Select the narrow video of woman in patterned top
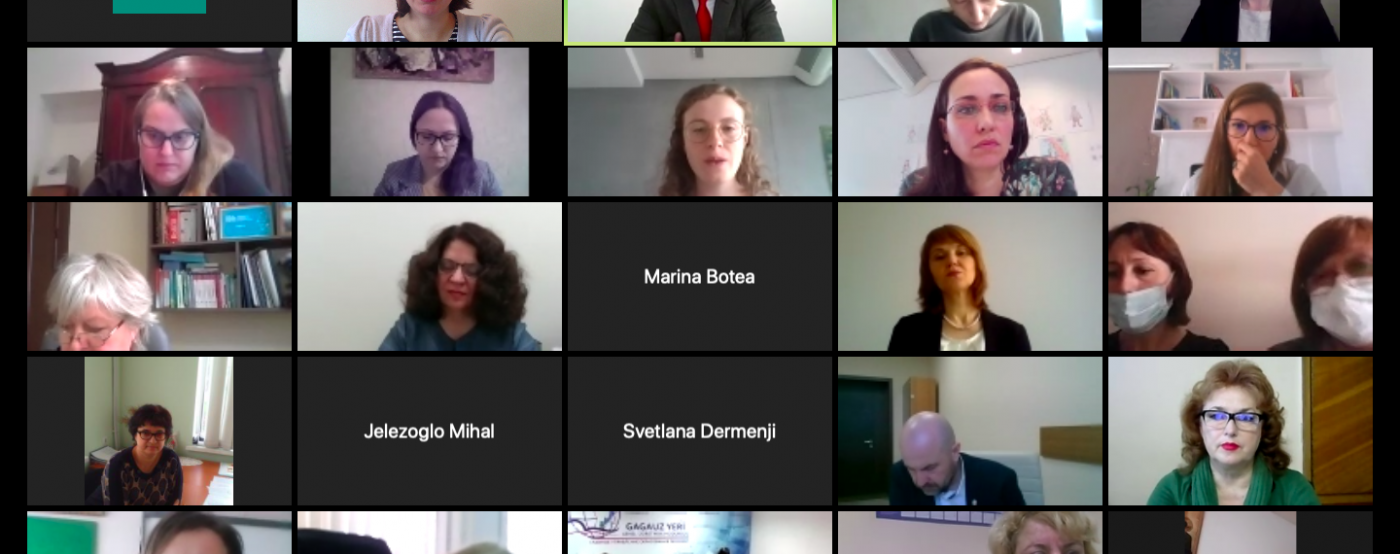This screenshot has width=1400, height=554. pyautogui.click(x=159, y=431)
